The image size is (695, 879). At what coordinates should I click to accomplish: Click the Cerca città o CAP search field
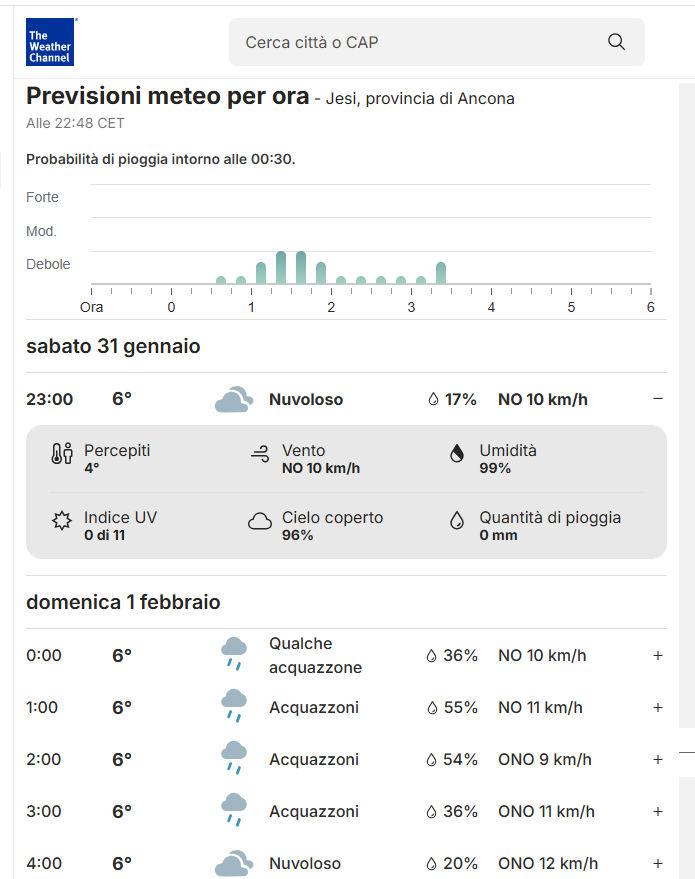(x=420, y=42)
